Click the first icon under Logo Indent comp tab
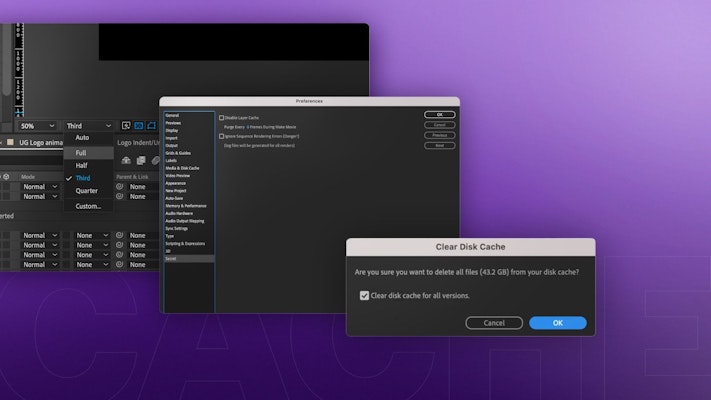The height and width of the screenshot is (400, 711). [126, 160]
